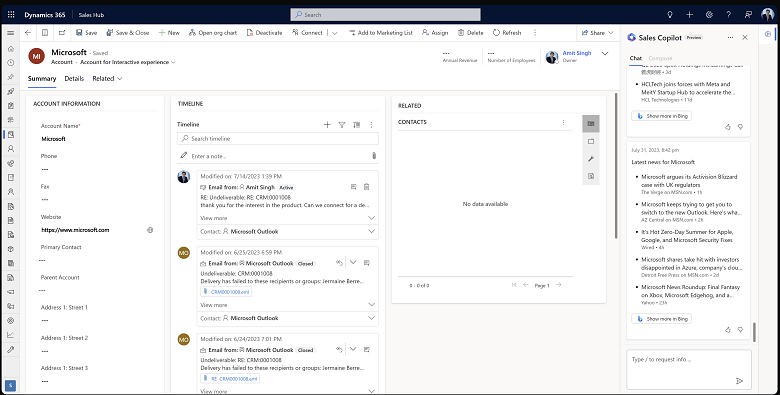This screenshot has width=780, height=395.
Task: Reply to the 6/25/2023 Microsoft Outlook email
Action: [339, 263]
